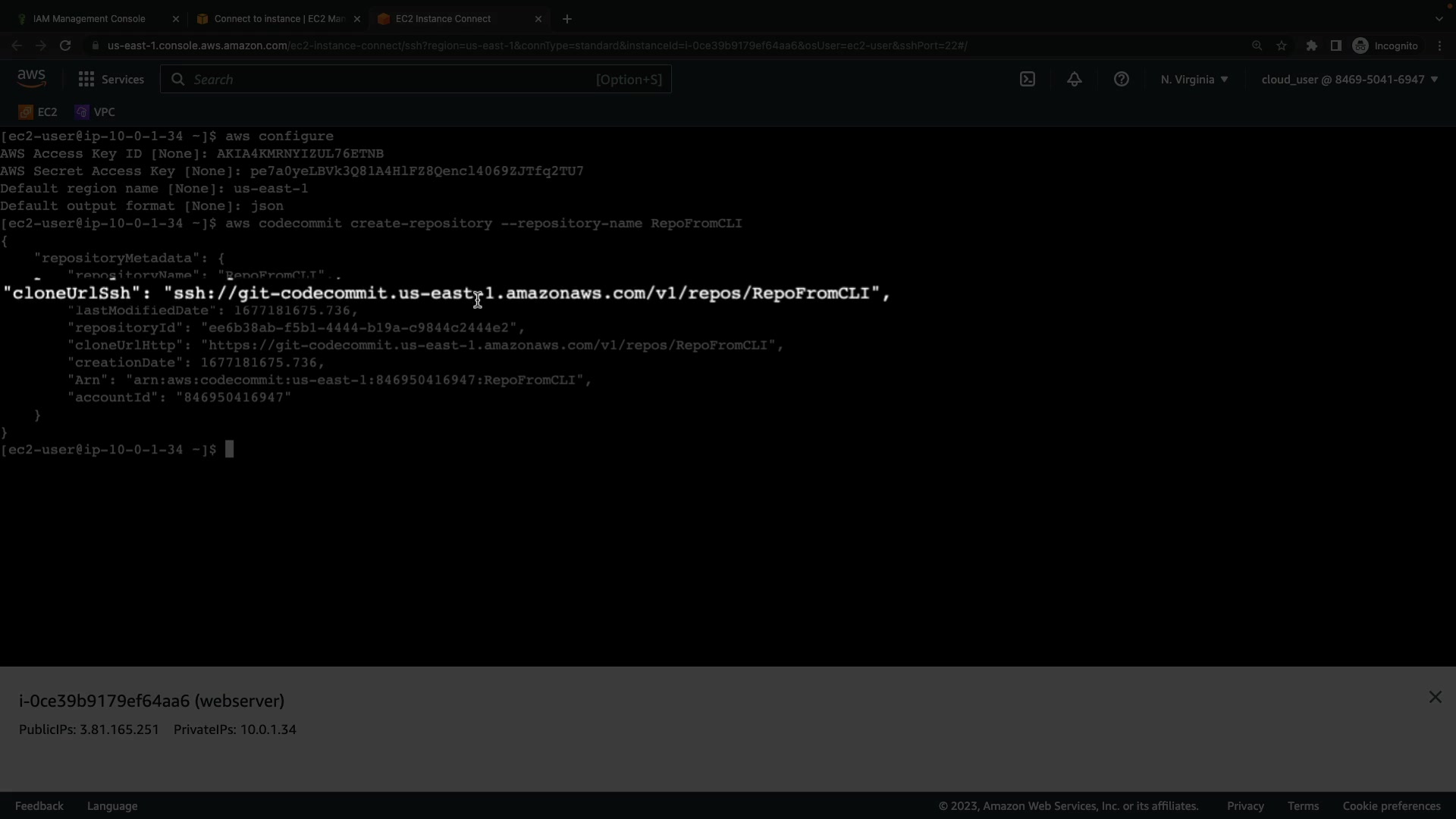Open the EC2 shortcut in favorites bar
1456x819 pixels.
(x=38, y=112)
